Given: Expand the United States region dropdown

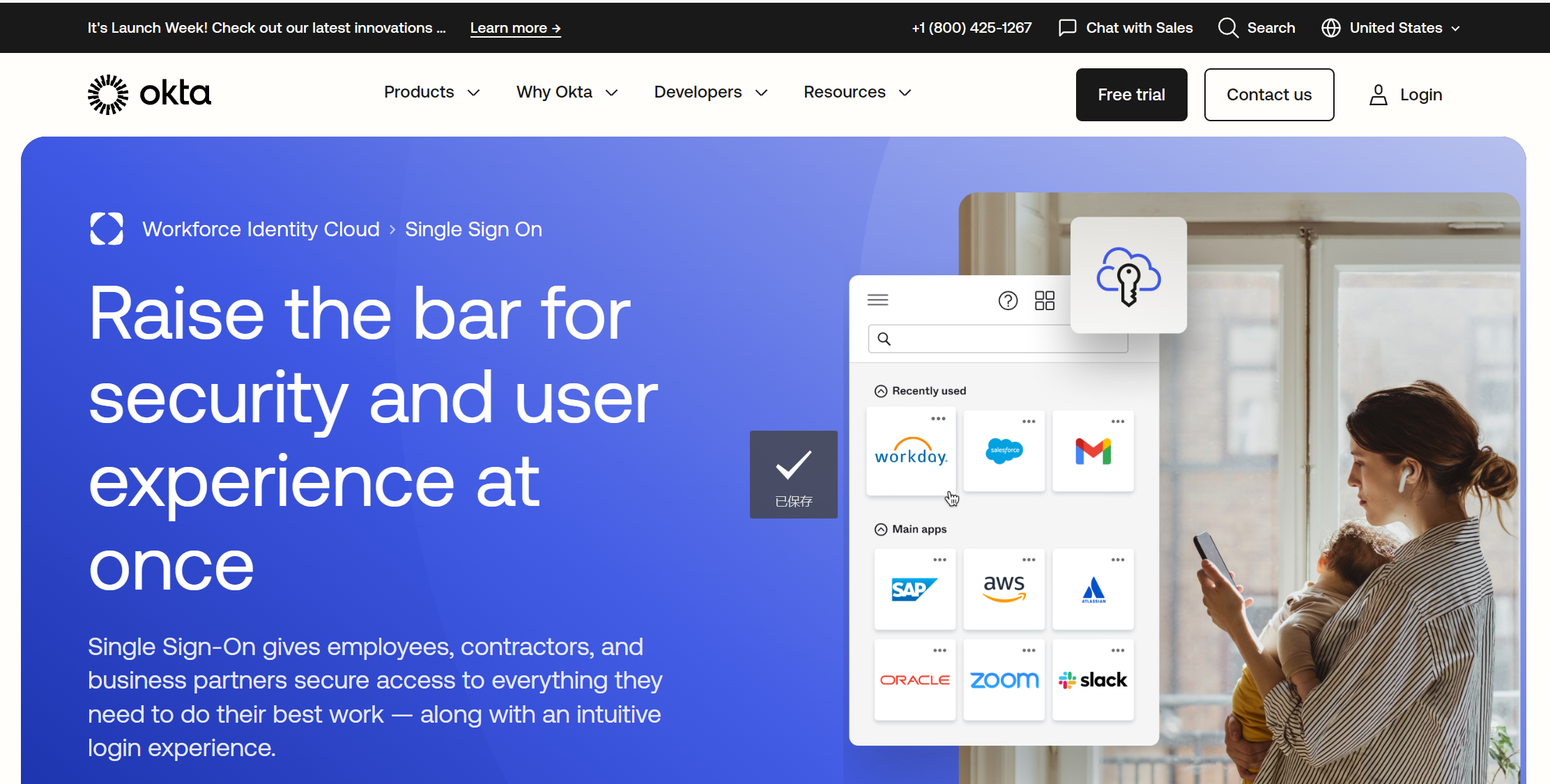Looking at the screenshot, I should coord(1455,29).
